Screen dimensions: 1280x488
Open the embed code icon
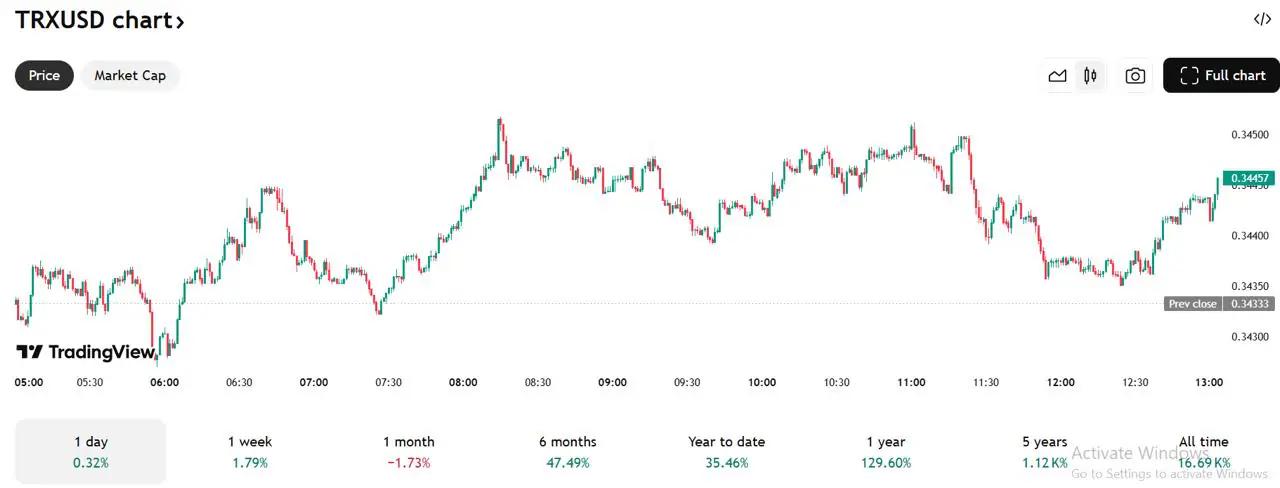click(x=1262, y=19)
